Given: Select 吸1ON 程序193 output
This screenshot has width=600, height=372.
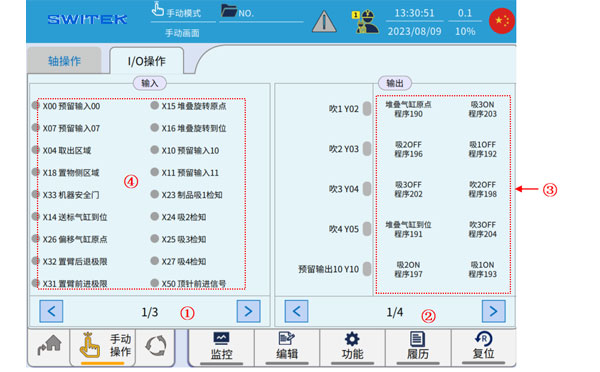Looking at the screenshot, I should pyautogui.click(x=483, y=269).
